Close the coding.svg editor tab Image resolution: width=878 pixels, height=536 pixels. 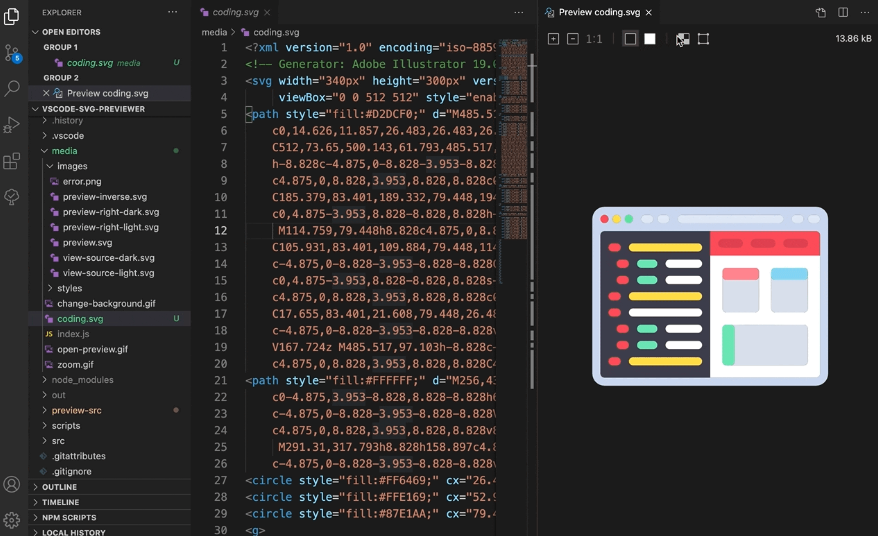click(267, 12)
